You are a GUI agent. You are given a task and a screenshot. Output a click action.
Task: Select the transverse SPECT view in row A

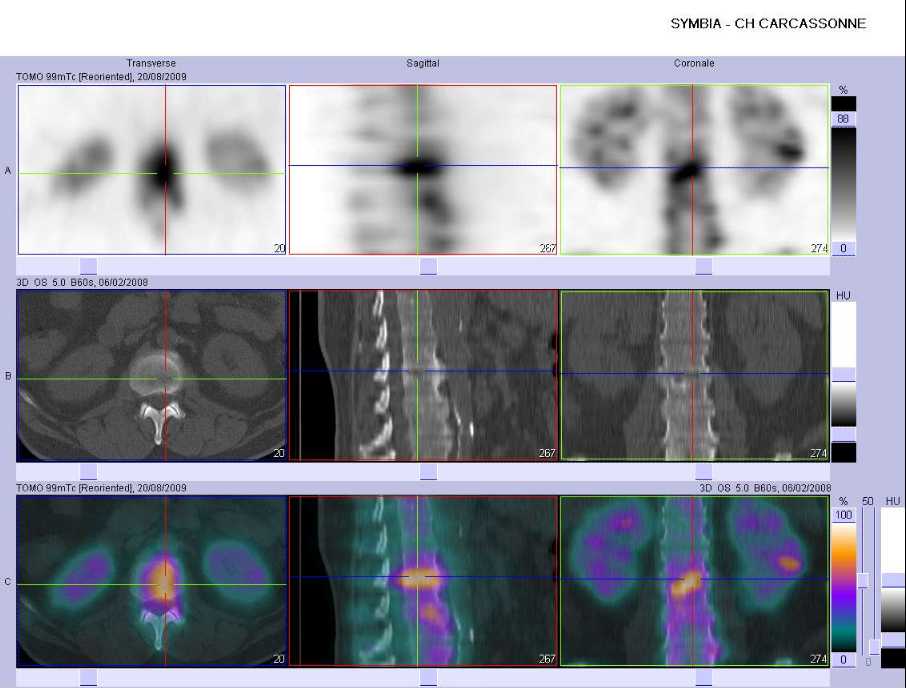tap(152, 170)
